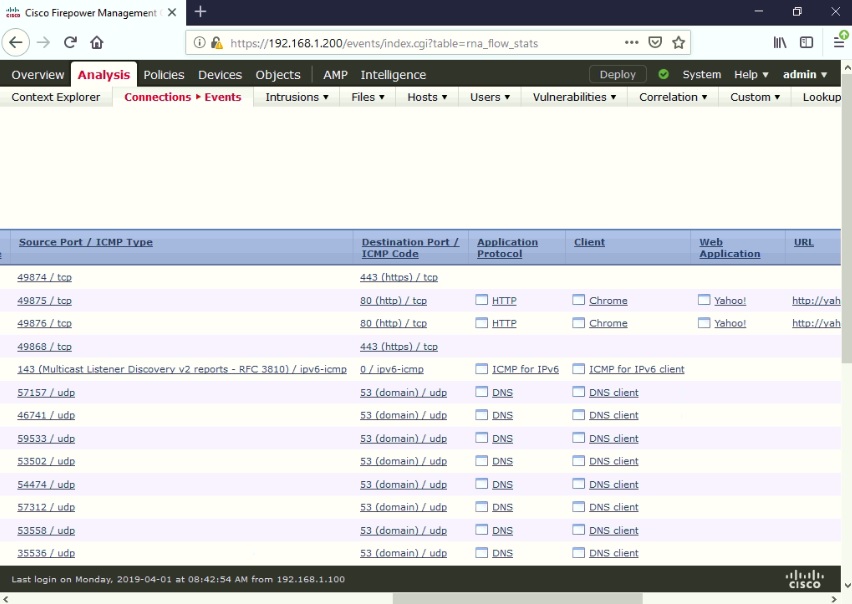Check the box next to the Yahoo! web application

click(703, 300)
